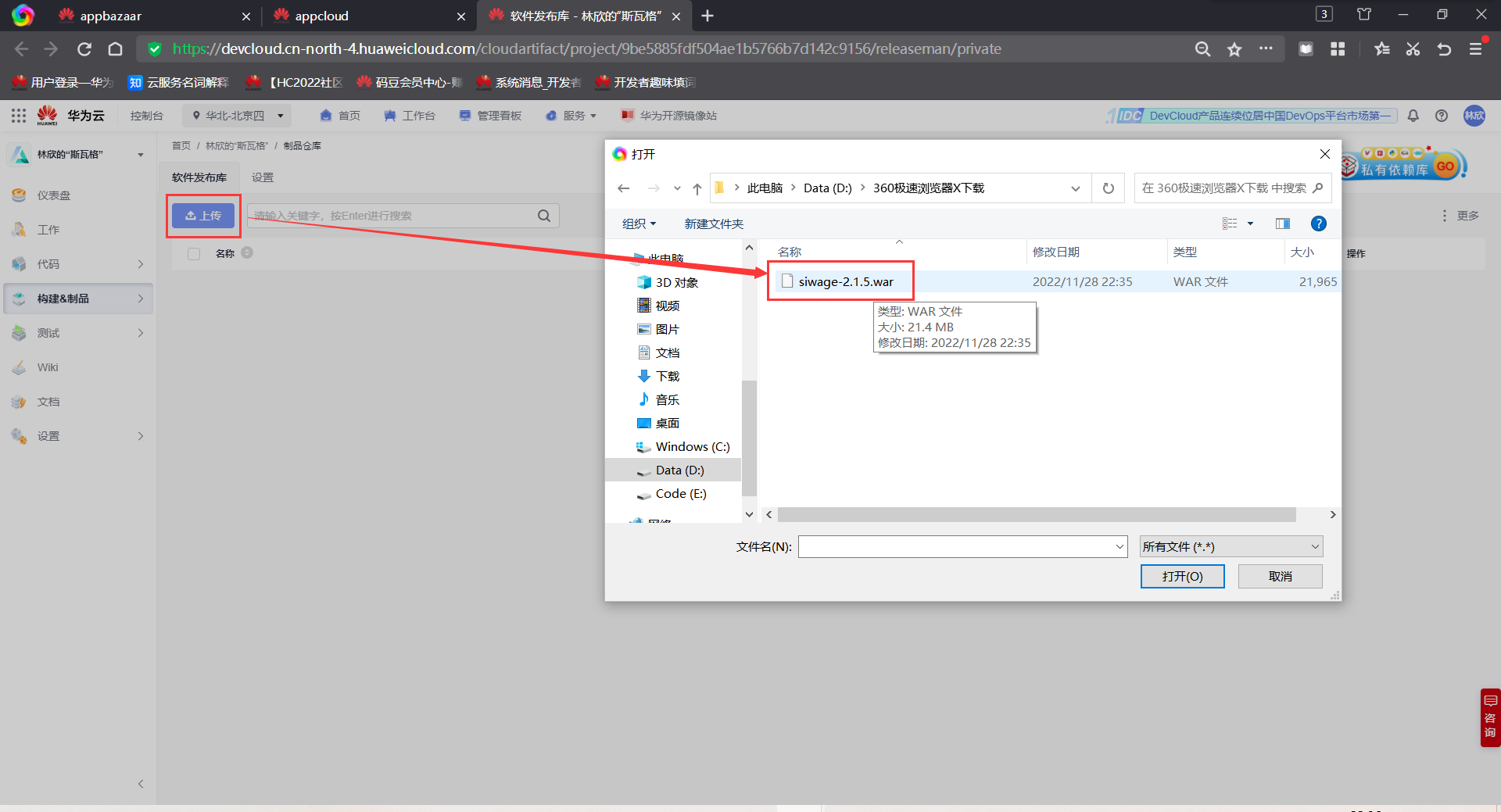1501x812 pixels.
Task: Undo with the browser restore arrow icon
Action: (x=1444, y=49)
